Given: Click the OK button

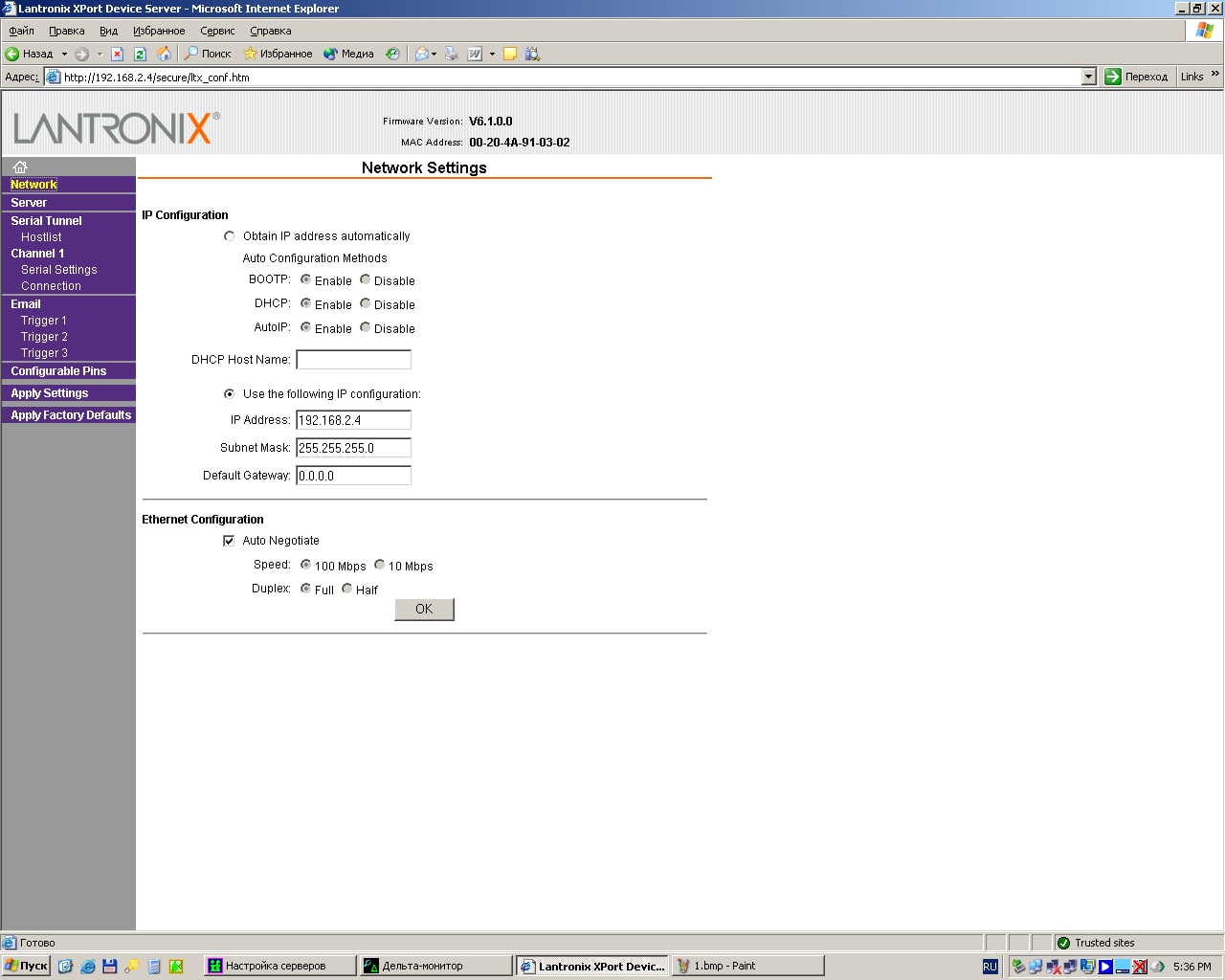Looking at the screenshot, I should [424, 609].
